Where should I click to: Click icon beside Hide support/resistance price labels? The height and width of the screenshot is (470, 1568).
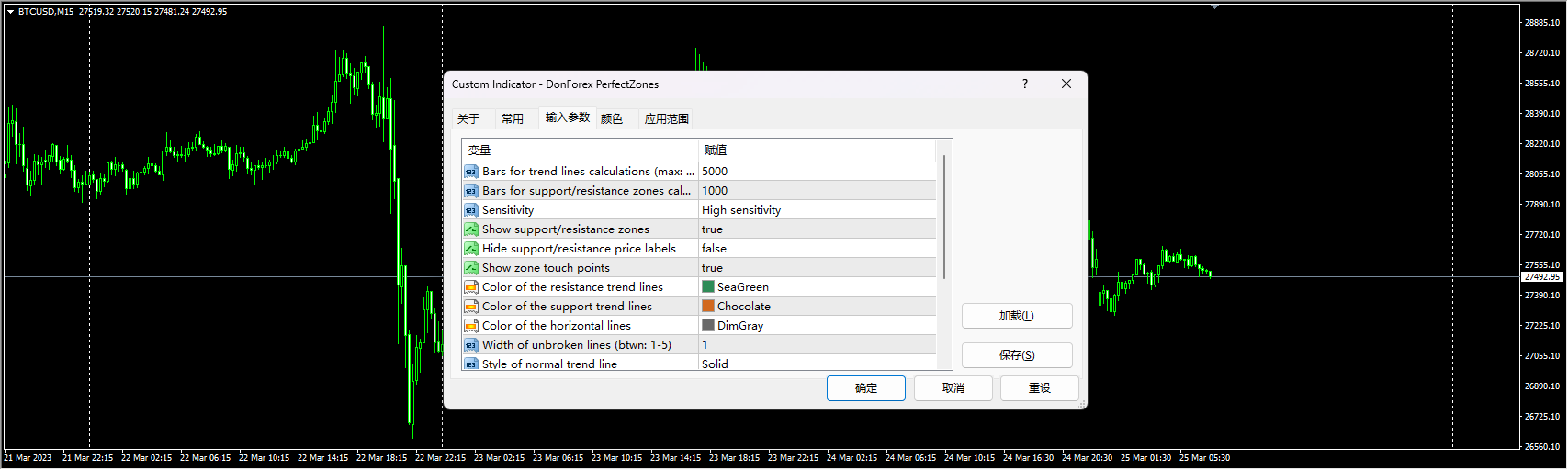tap(471, 249)
